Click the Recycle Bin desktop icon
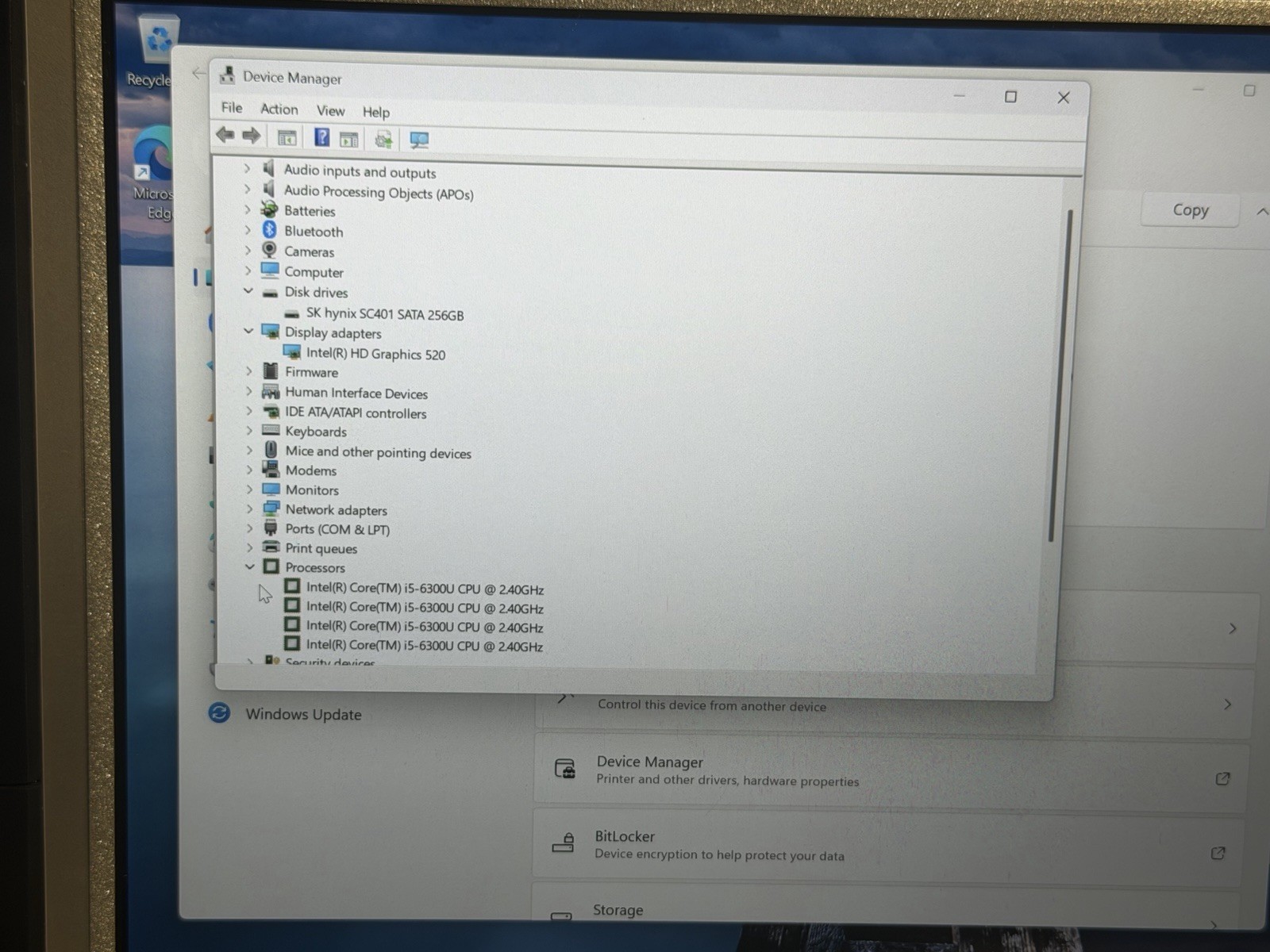Screen dimensions: 1270x952 [x=159, y=40]
